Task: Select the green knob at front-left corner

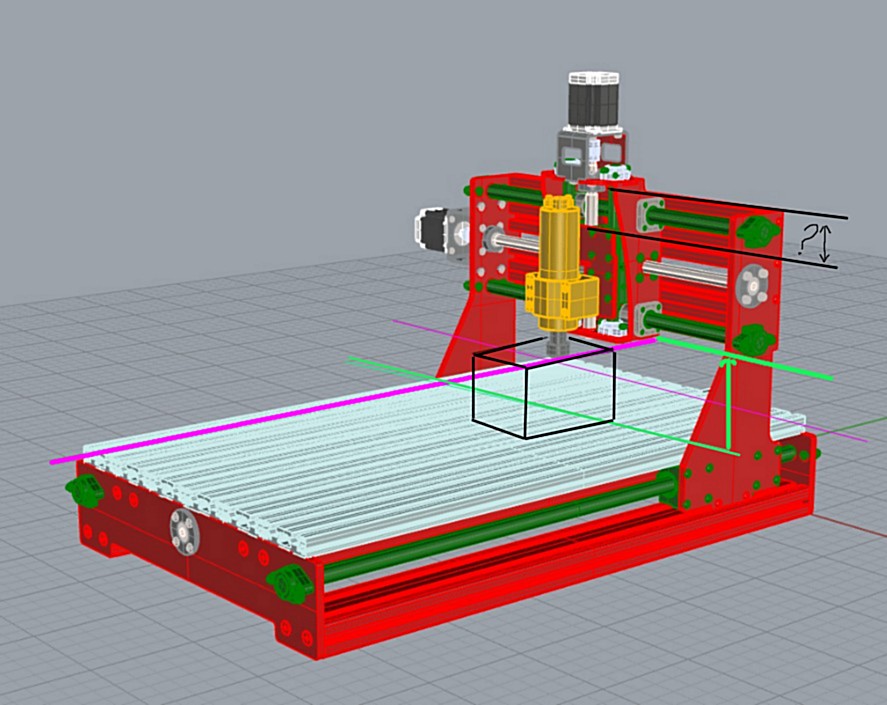Action: [85, 490]
